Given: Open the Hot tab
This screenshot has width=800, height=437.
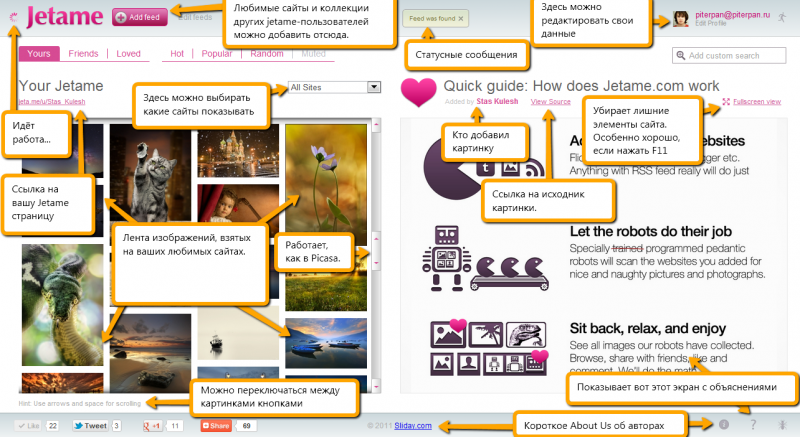Looking at the screenshot, I should coord(177,54).
